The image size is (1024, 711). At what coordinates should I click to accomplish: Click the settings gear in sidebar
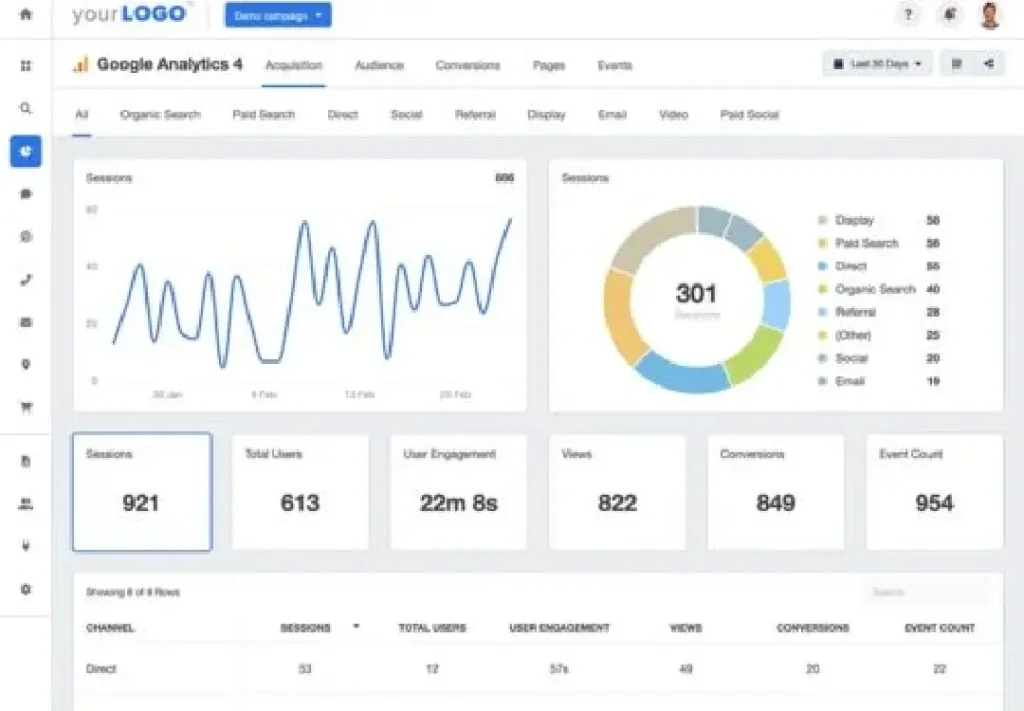(x=25, y=589)
